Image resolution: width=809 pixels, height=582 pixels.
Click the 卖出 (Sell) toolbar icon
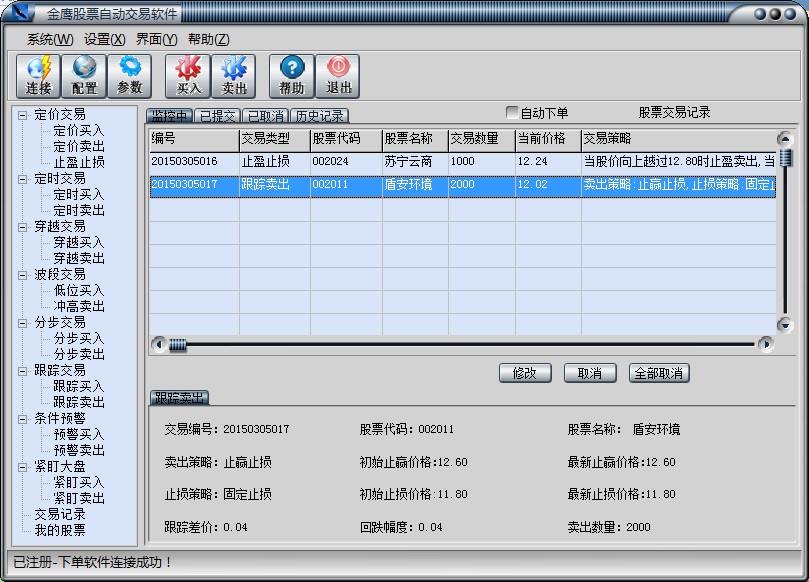[x=234, y=75]
